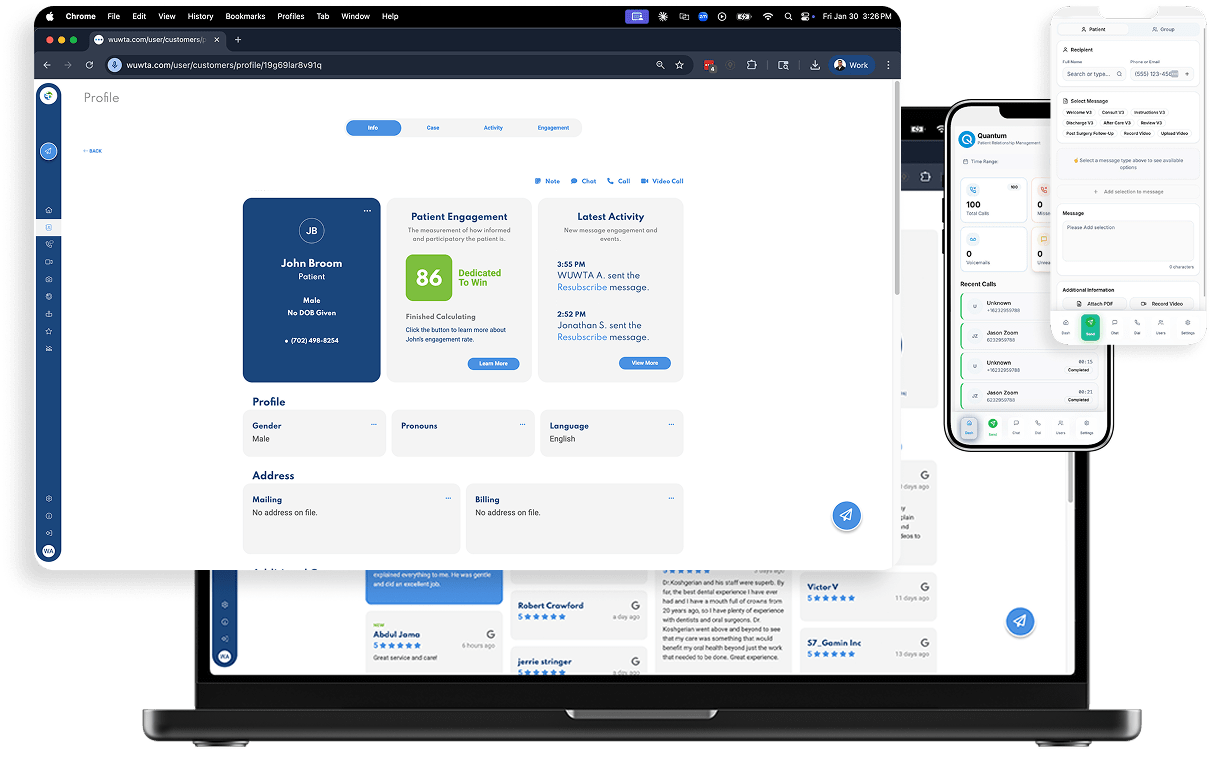Tap Users in message composer phone nav
Image resolution: width=1211 pixels, height=766 pixels.
pos(1160,327)
